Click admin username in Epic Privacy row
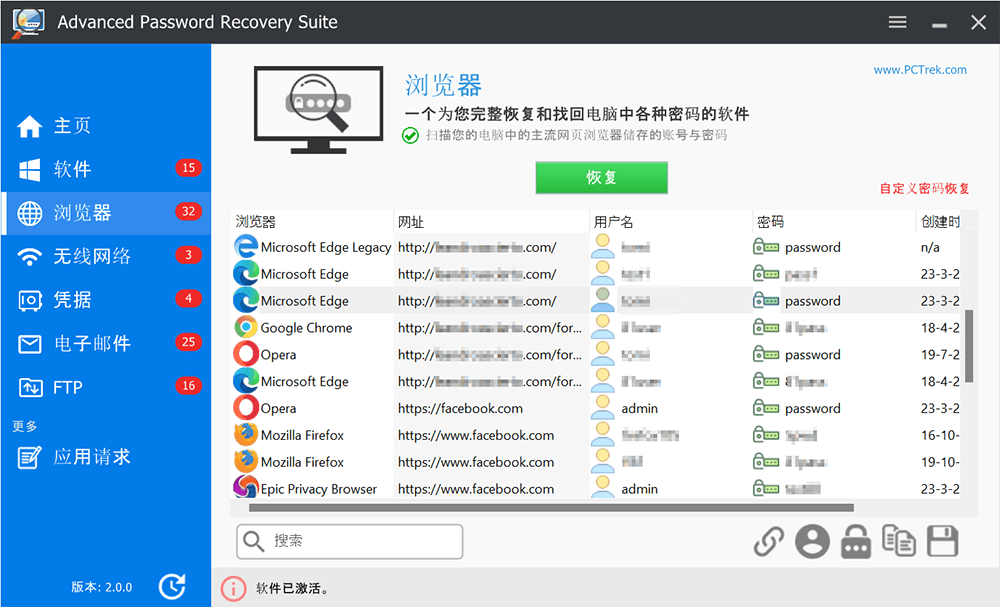The height and width of the screenshot is (607, 1000). (x=640, y=489)
